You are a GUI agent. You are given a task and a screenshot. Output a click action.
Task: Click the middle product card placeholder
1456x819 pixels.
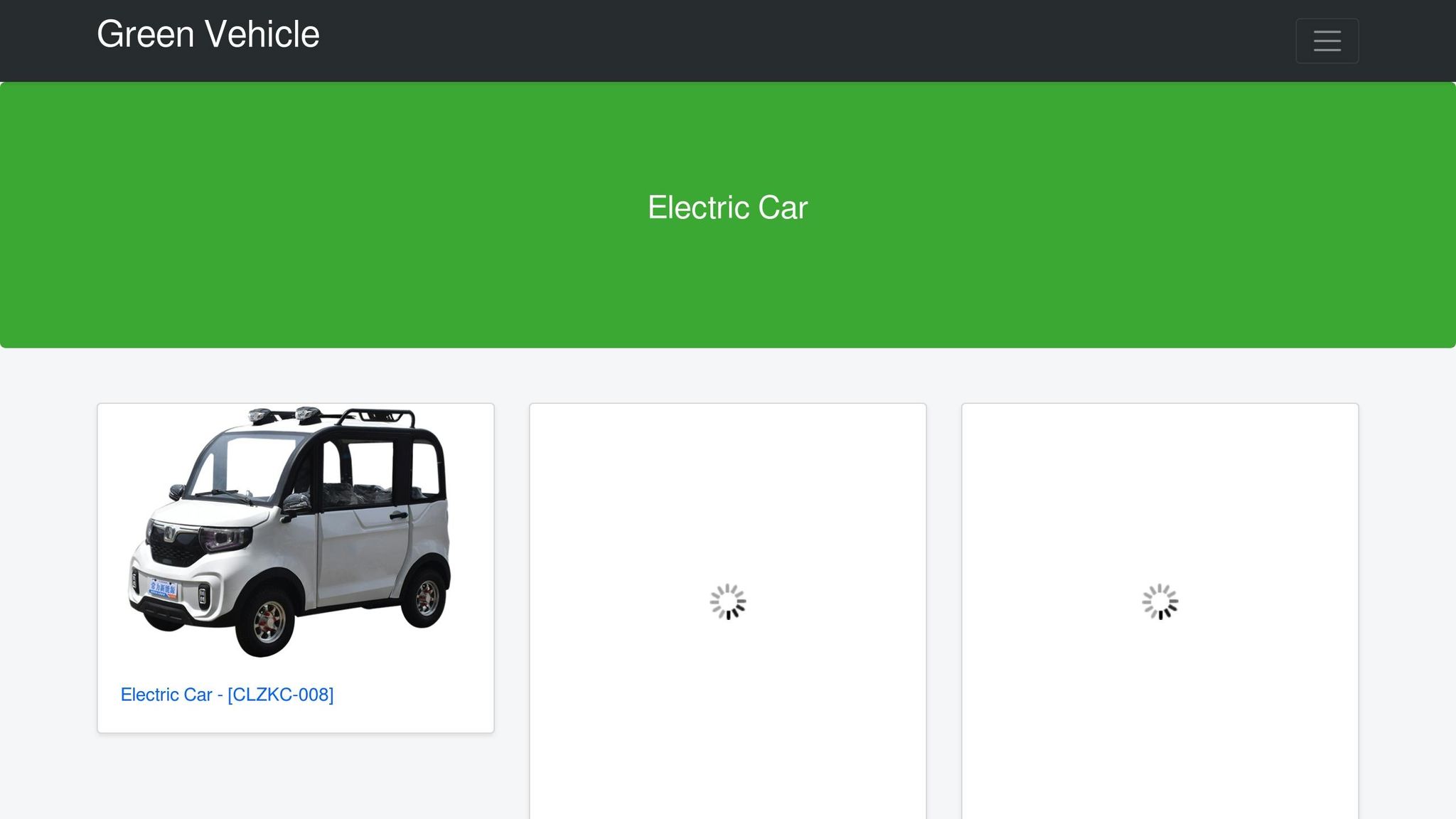[x=728, y=611]
